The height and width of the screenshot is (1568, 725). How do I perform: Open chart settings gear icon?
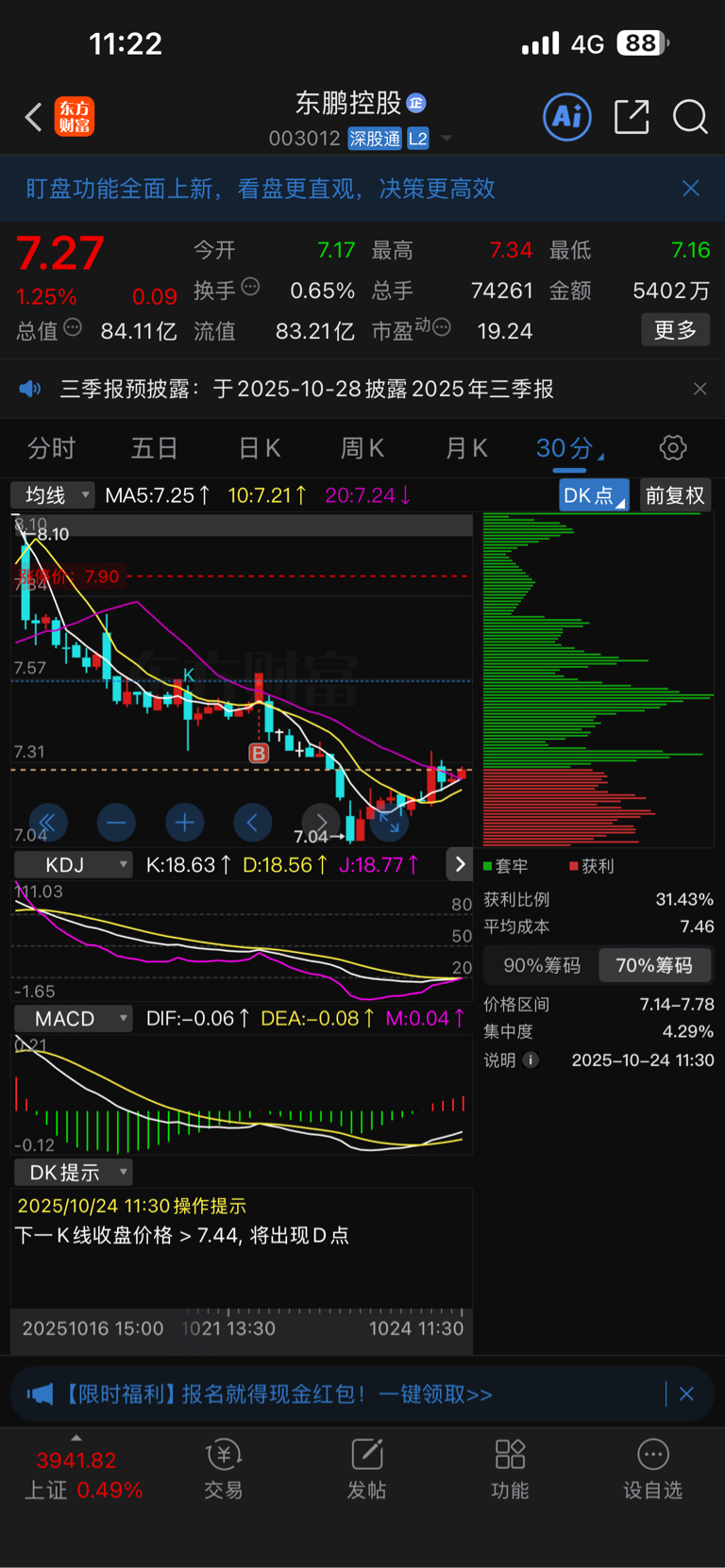(x=673, y=447)
